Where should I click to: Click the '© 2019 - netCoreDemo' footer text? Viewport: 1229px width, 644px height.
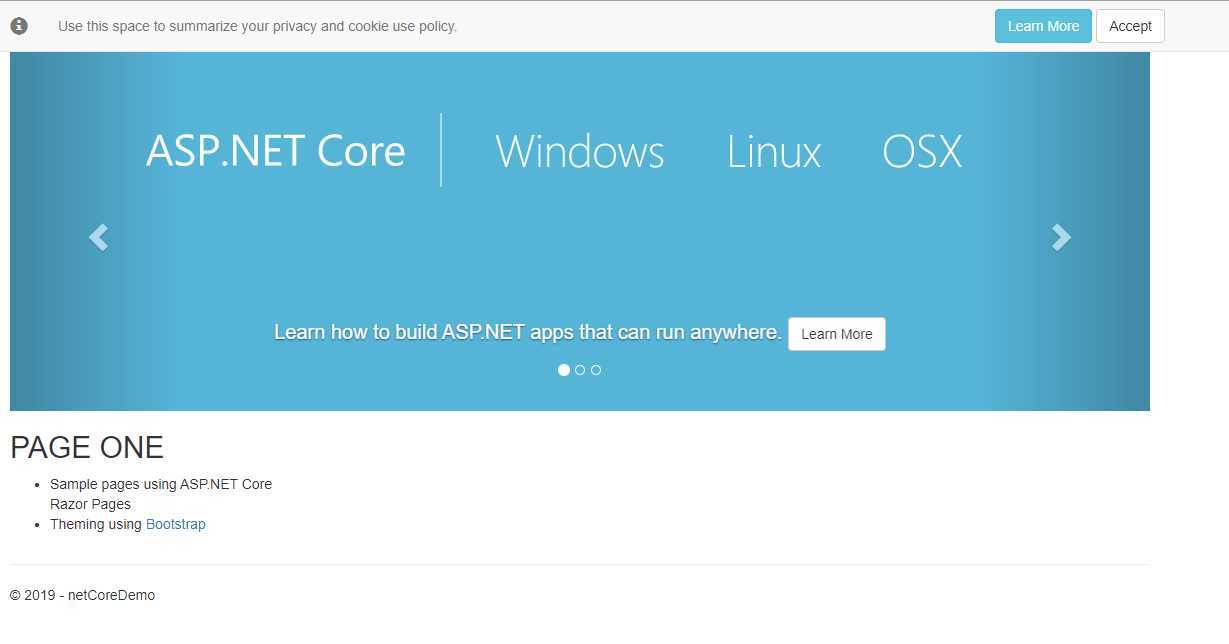click(83, 595)
